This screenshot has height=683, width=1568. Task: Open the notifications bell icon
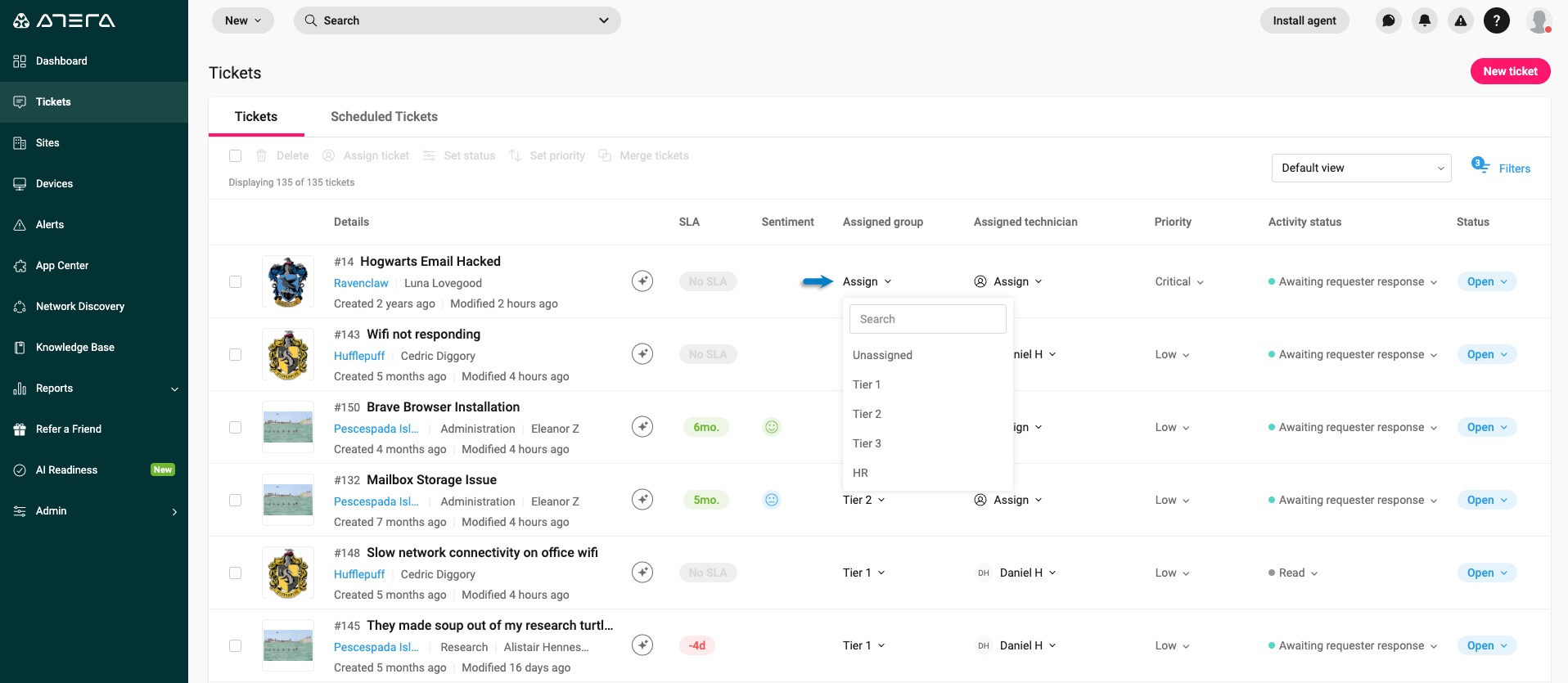click(1424, 20)
